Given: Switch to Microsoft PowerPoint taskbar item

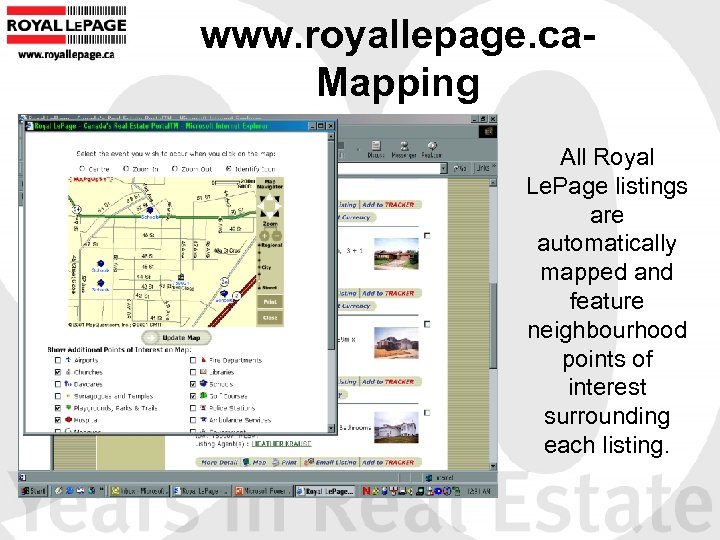Looking at the screenshot, I should coord(263,491).
